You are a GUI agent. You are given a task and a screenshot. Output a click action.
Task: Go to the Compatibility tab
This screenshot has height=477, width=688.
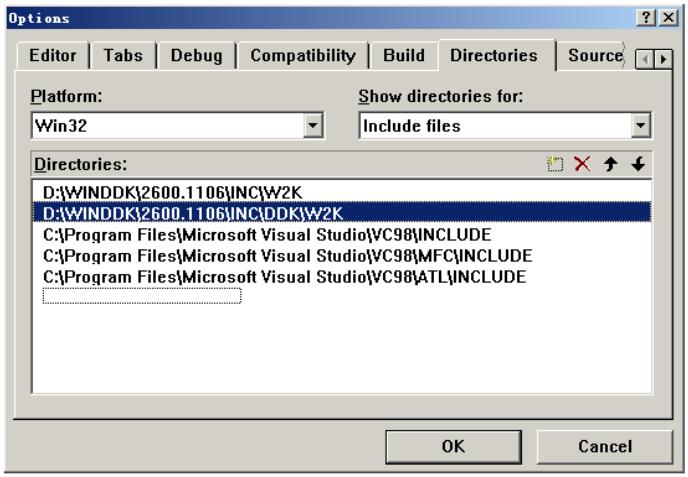pyautogui.click(x=303, y=56)
